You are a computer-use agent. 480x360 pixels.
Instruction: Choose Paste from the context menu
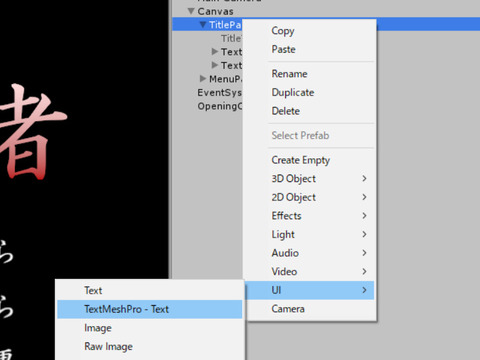point(310,49)
